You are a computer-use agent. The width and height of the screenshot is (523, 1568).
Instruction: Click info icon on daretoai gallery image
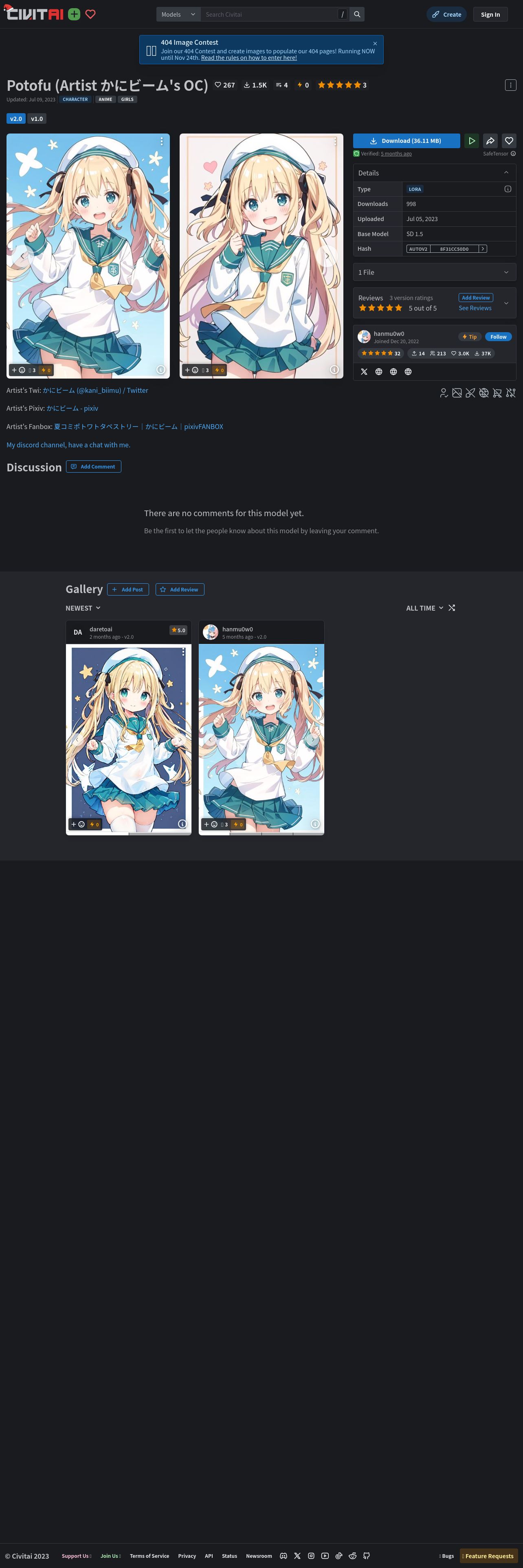coord(182,823)
